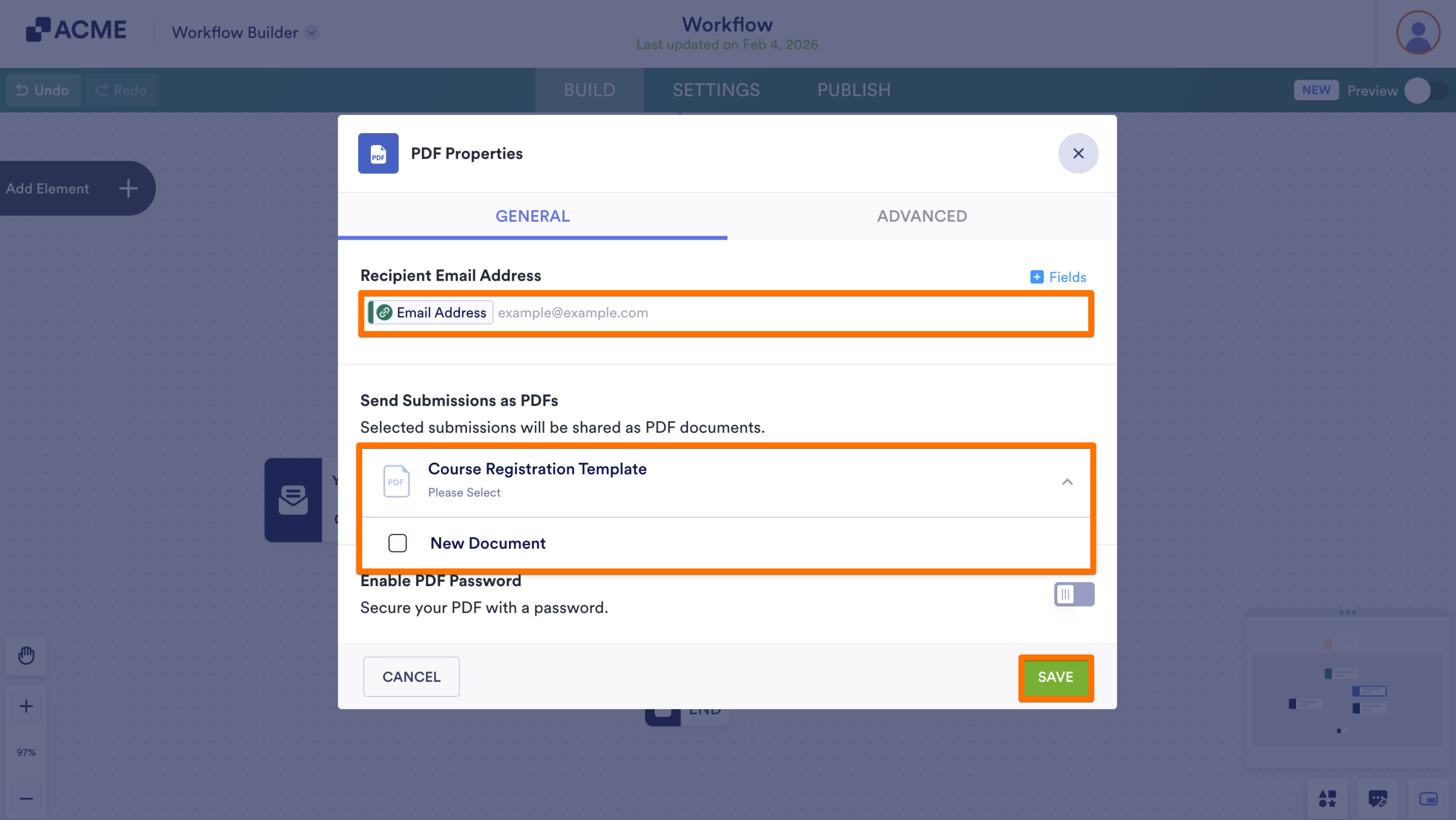This screenshot has width=1456, height=820.
Task: Switch to the Advanced tab
Action: (x=921, y=216)
